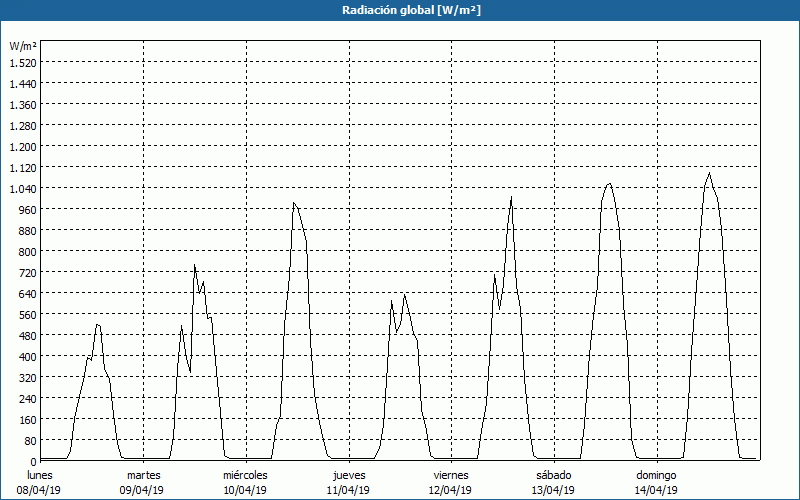
Task: Select the 1.360 y-axis label
Action: click(x=23, y=105)
